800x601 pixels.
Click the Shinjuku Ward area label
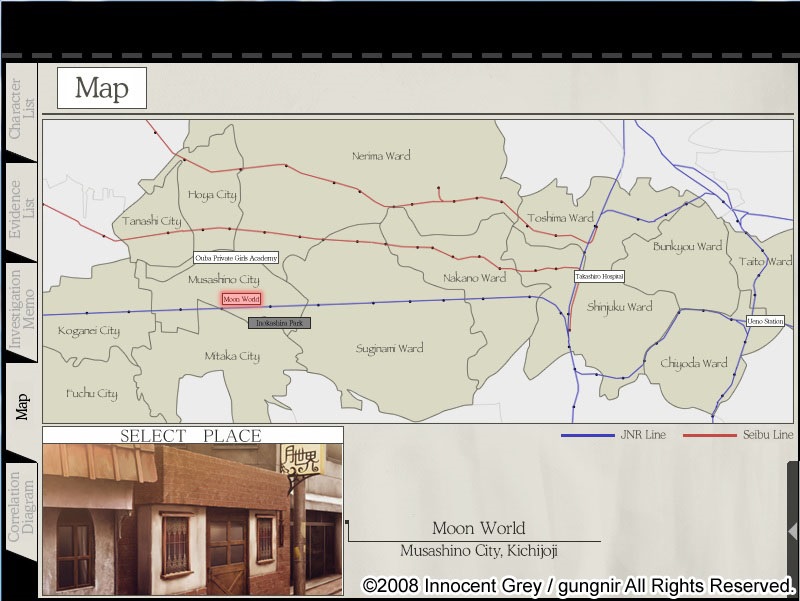pos(619,306)
